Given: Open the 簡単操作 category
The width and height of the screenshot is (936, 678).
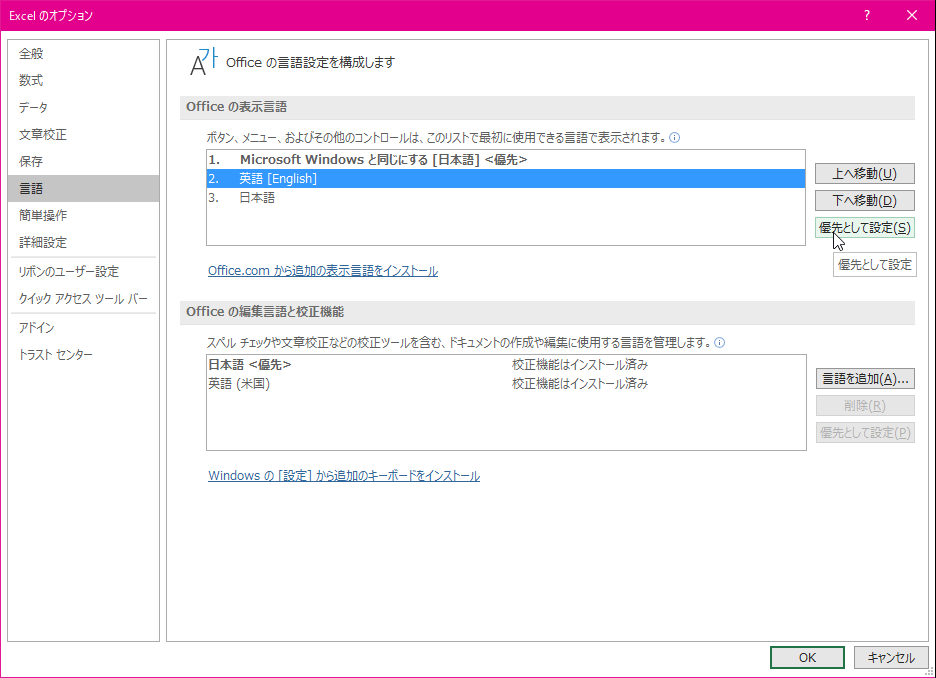Looking at the screenshot, I should 84,215.
